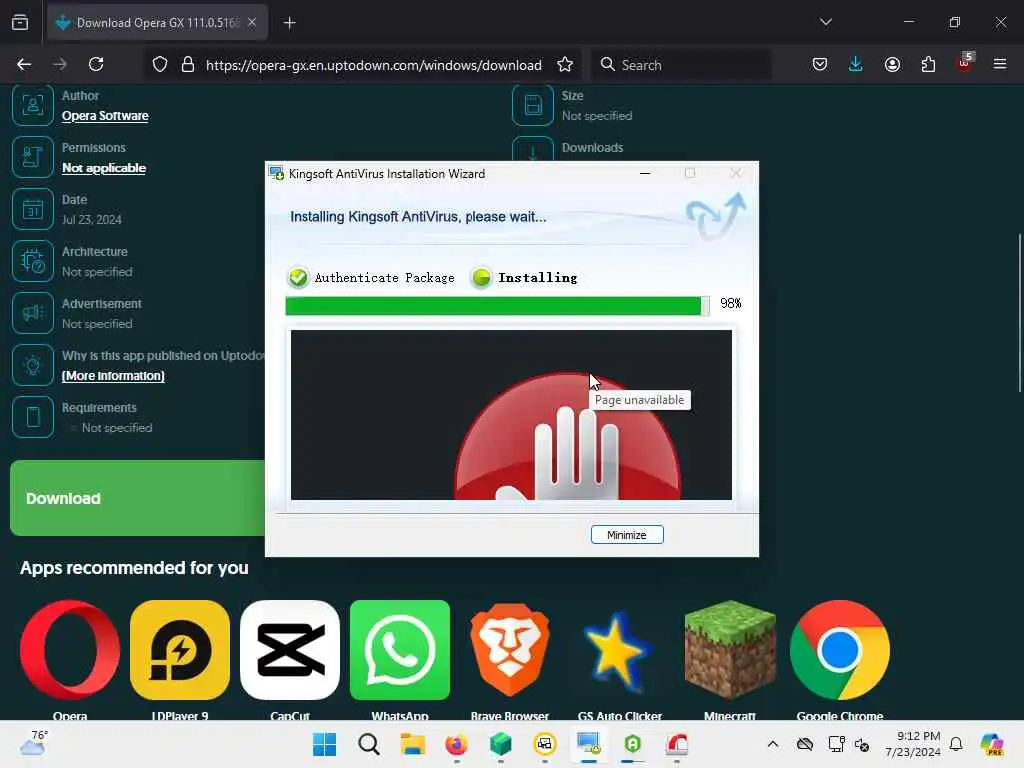This screenshot has width=1024, height=768.
Task: Open the Firefox hamburger menu
Action: (1000, 64)
